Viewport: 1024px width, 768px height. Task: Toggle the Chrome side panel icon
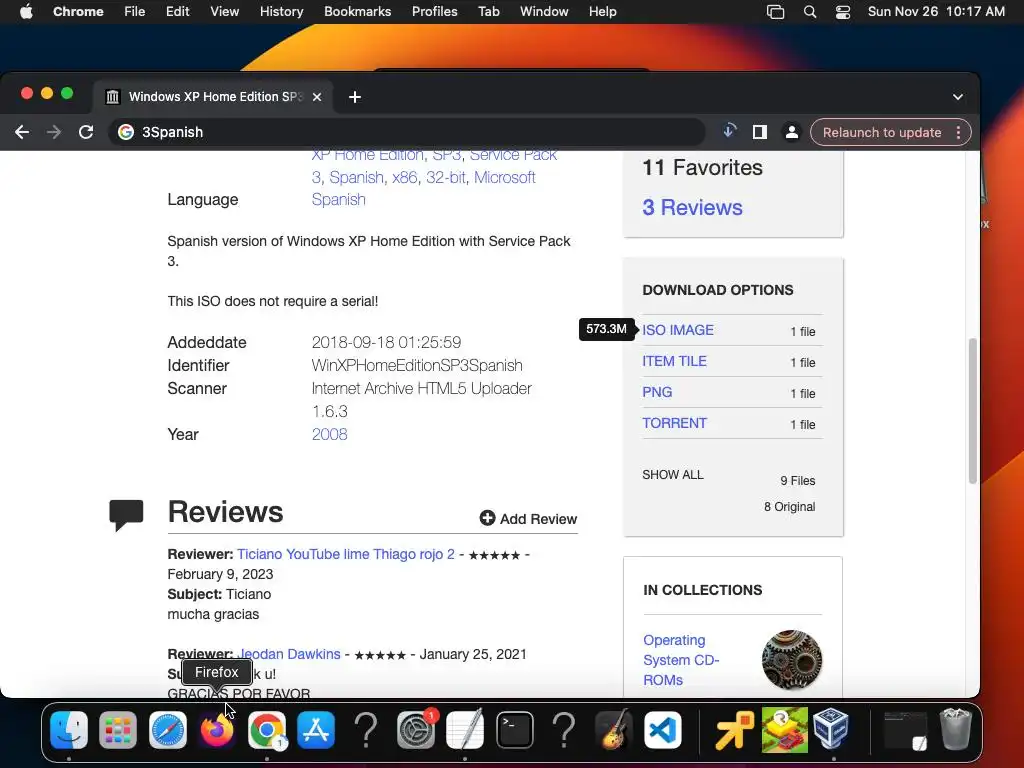pyautogui.click(x=760, y=132)
